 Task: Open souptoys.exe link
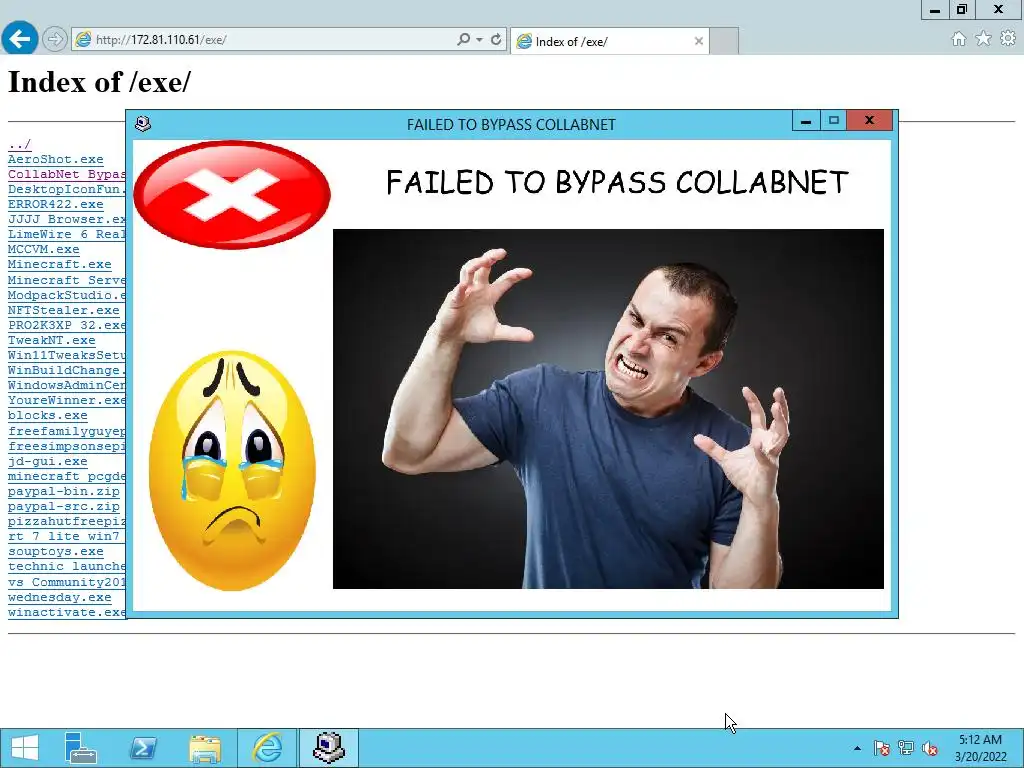(x=56, y=551)
